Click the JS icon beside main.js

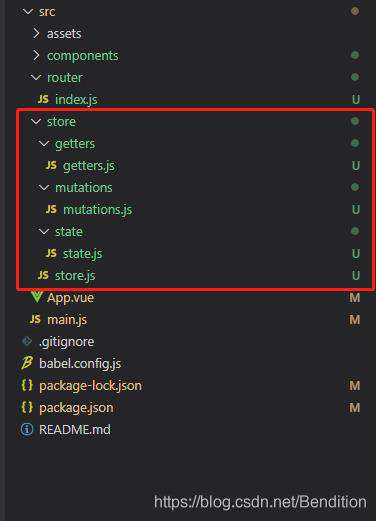point(35,319)
